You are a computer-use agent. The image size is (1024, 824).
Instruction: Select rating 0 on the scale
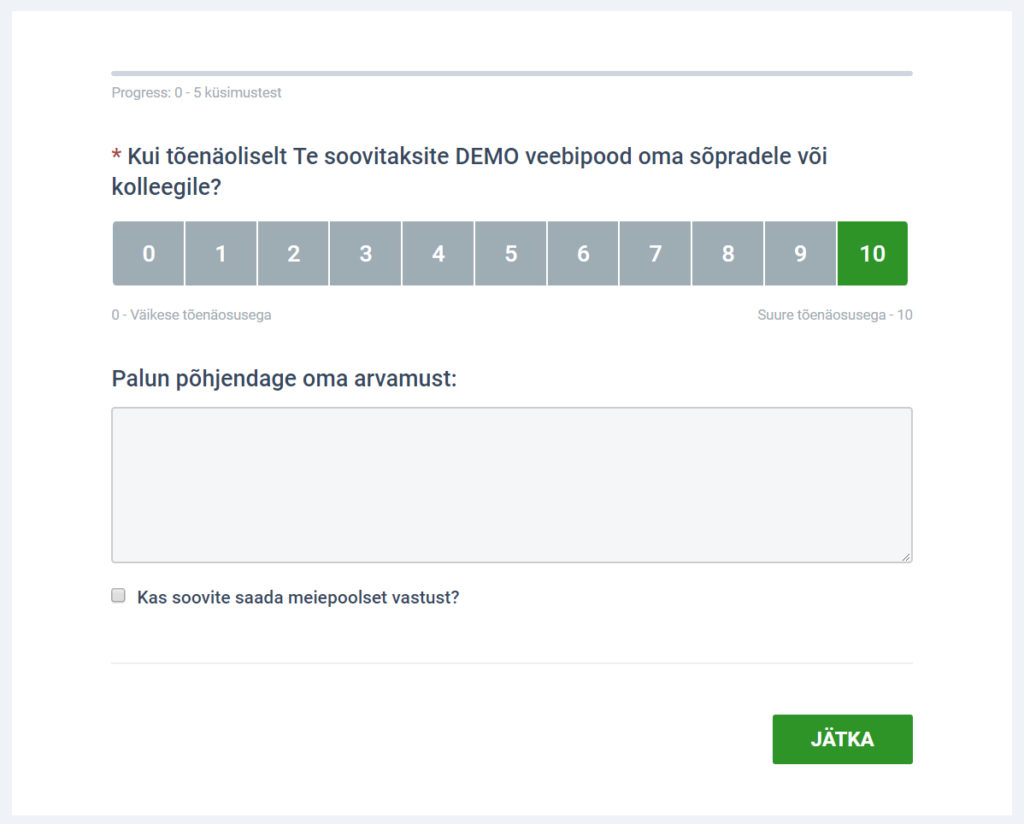pyautogui.click(x=148, y=253)
